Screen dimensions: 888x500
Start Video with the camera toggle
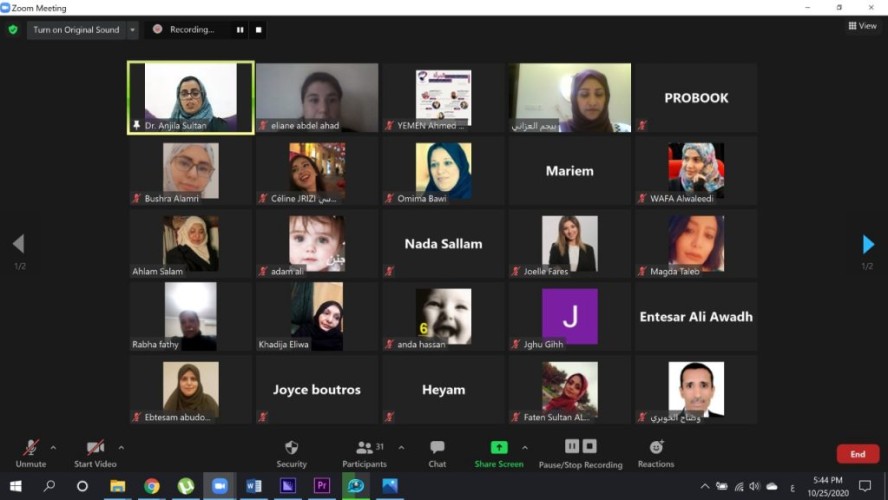[x=95, y=452]
